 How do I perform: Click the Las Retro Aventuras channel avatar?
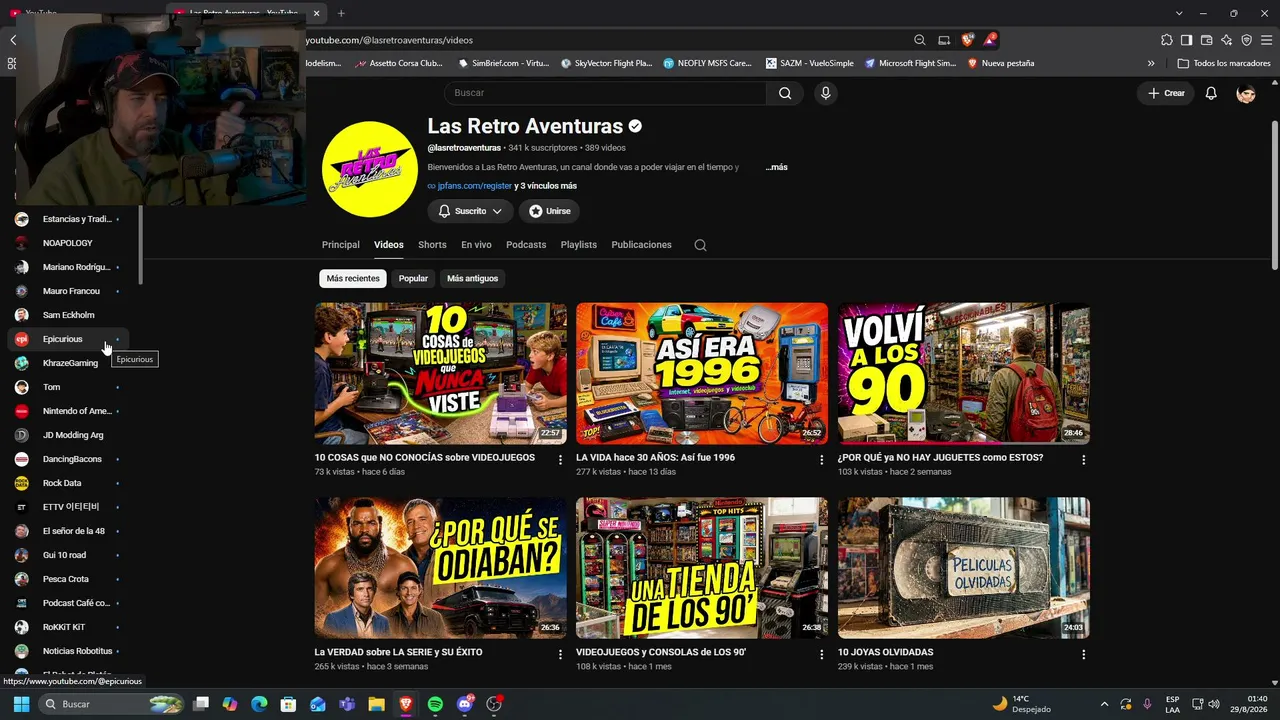pos(370,169)
